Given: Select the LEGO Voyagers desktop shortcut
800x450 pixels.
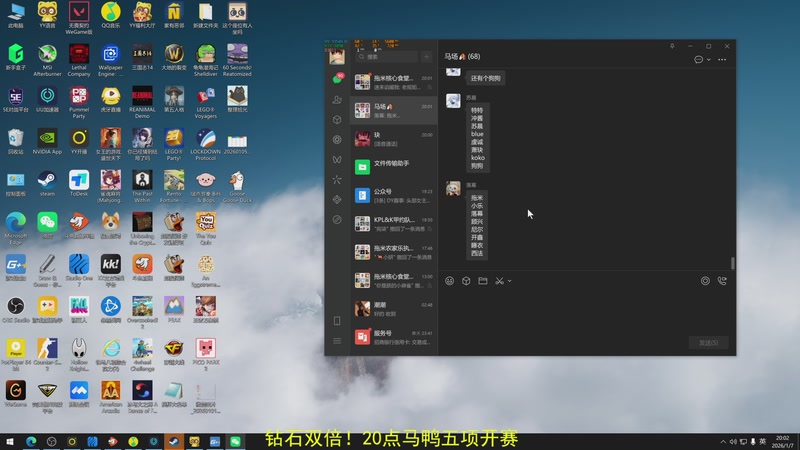Looking at the screenshot, I should [206, 103].
